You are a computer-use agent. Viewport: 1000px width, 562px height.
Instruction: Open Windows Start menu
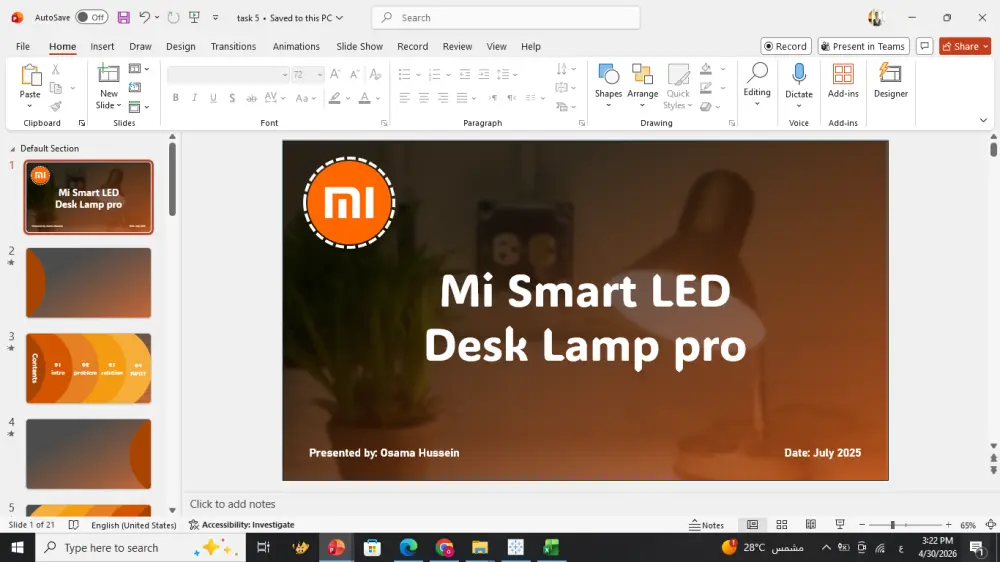tap(17, 547)
